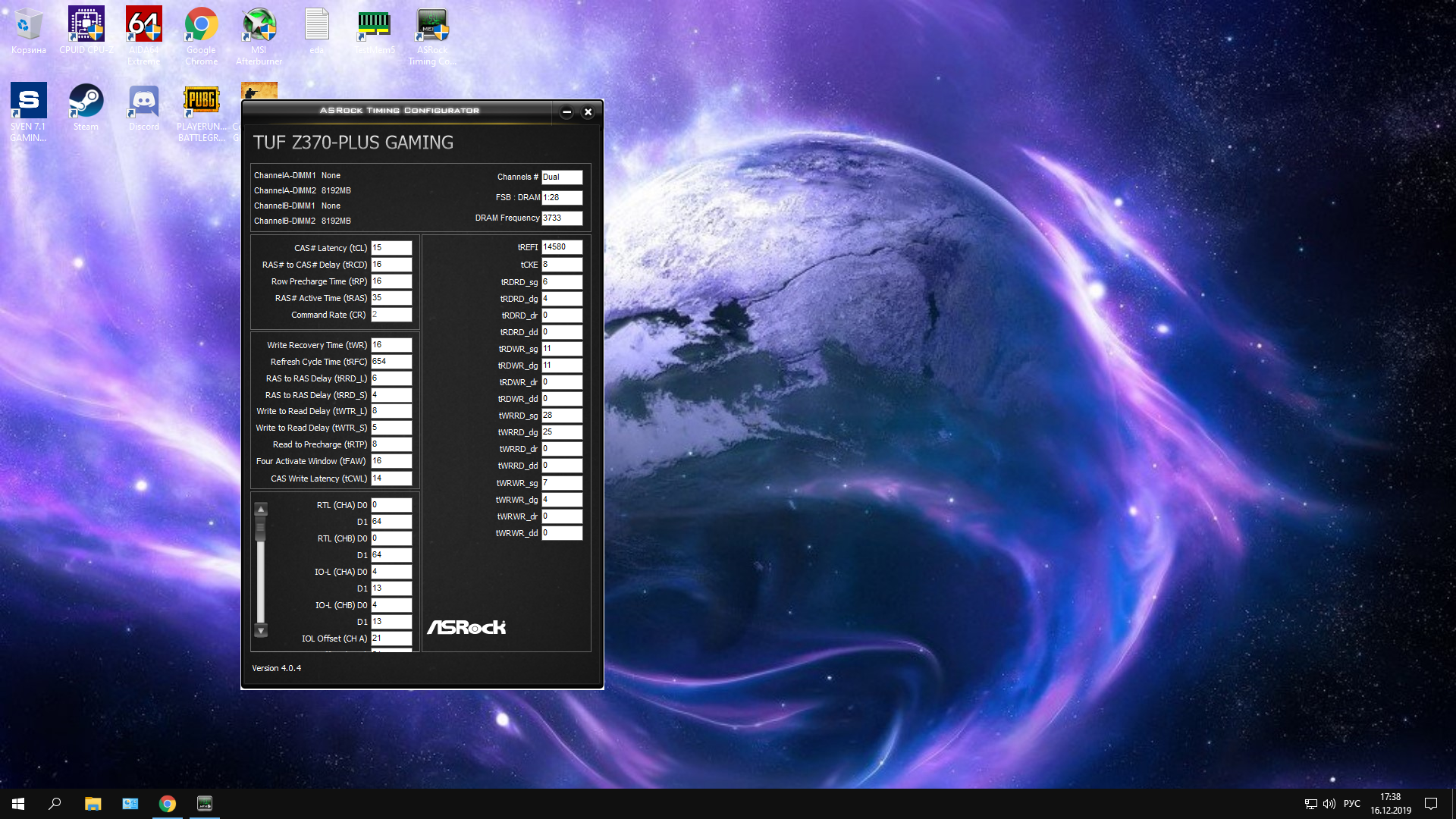Click the CAS# Latency (tCL) value field
Screen dimensions: 1456x819
click(x=391, y=248)
